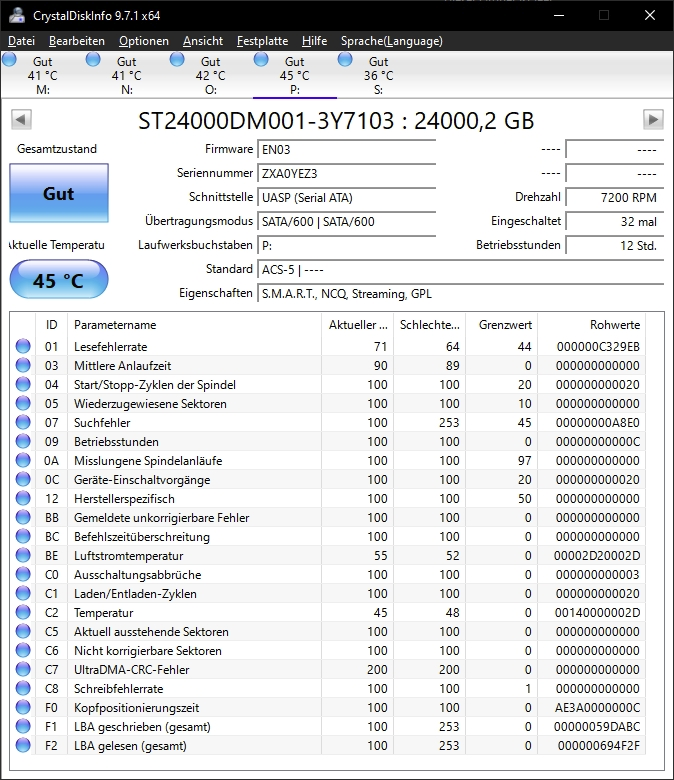
Task: Click the Rohwerte column header
Action: click(591, 325)
